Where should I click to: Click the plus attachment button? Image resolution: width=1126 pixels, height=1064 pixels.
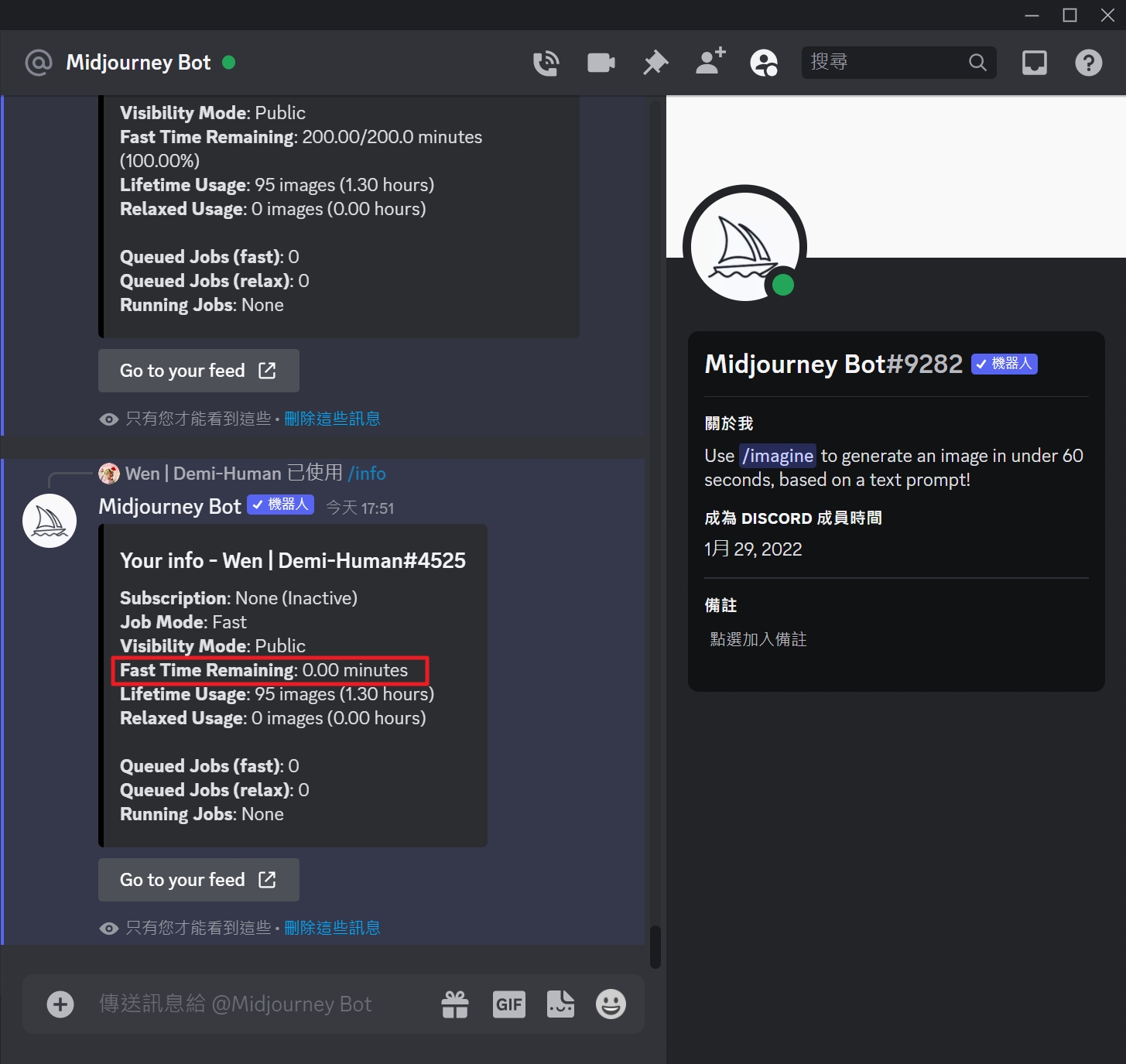(x=60, y=1004)
